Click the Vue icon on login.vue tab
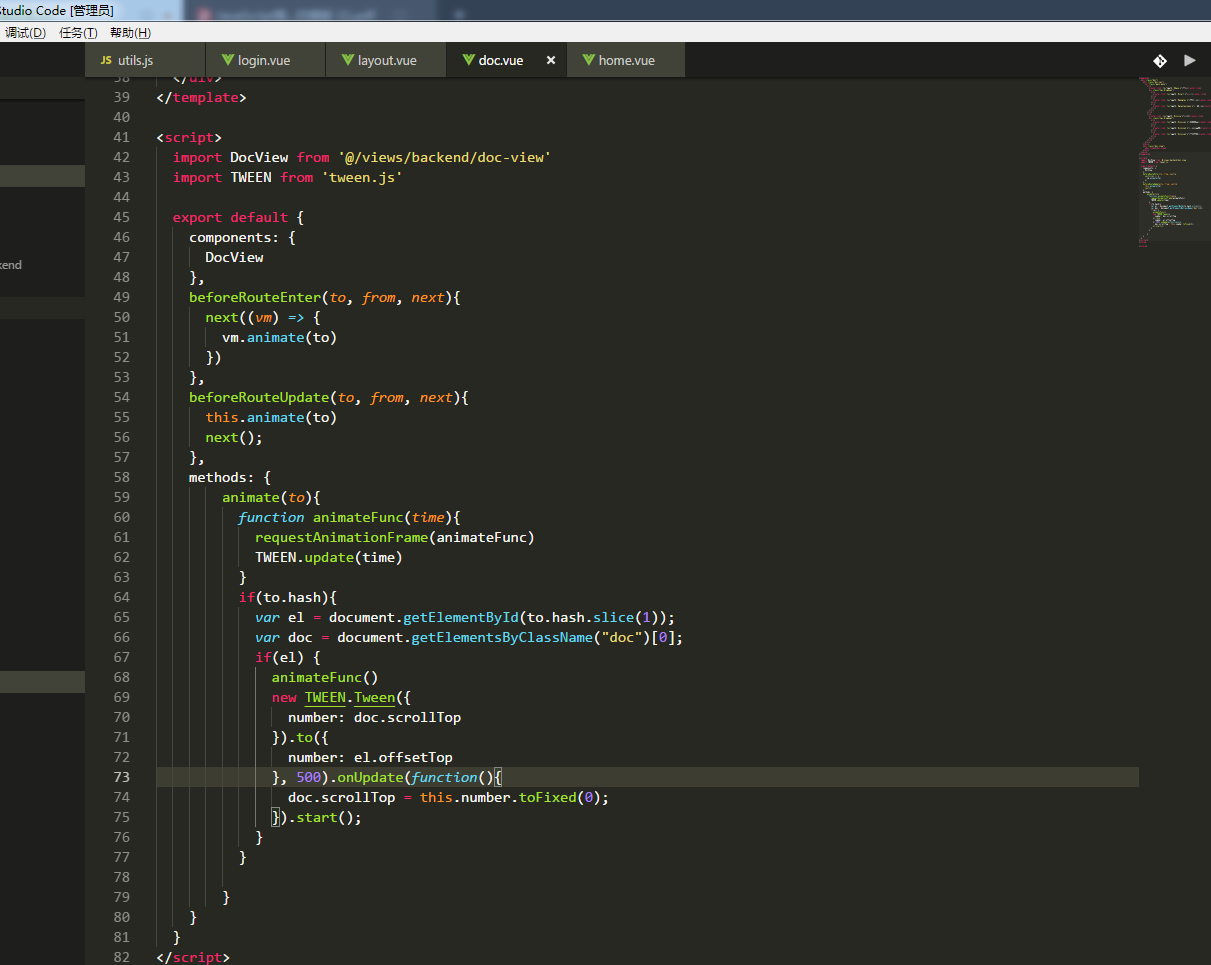1211x965 pixels. point(228,60)
